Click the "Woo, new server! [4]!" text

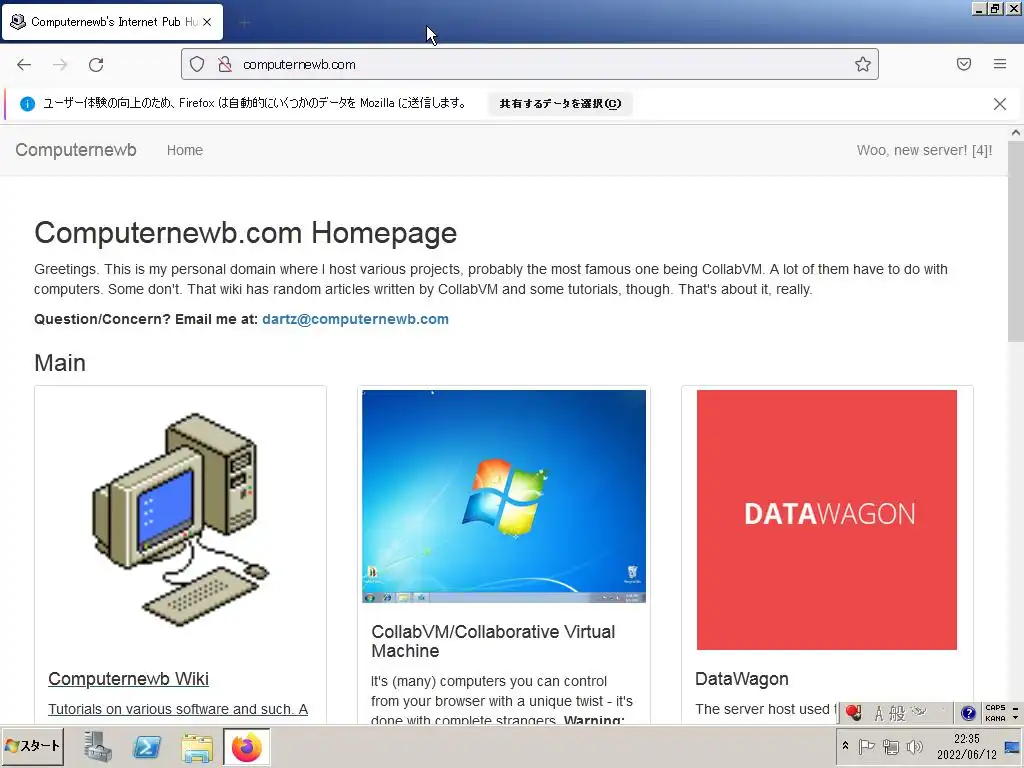coord(924,150)
